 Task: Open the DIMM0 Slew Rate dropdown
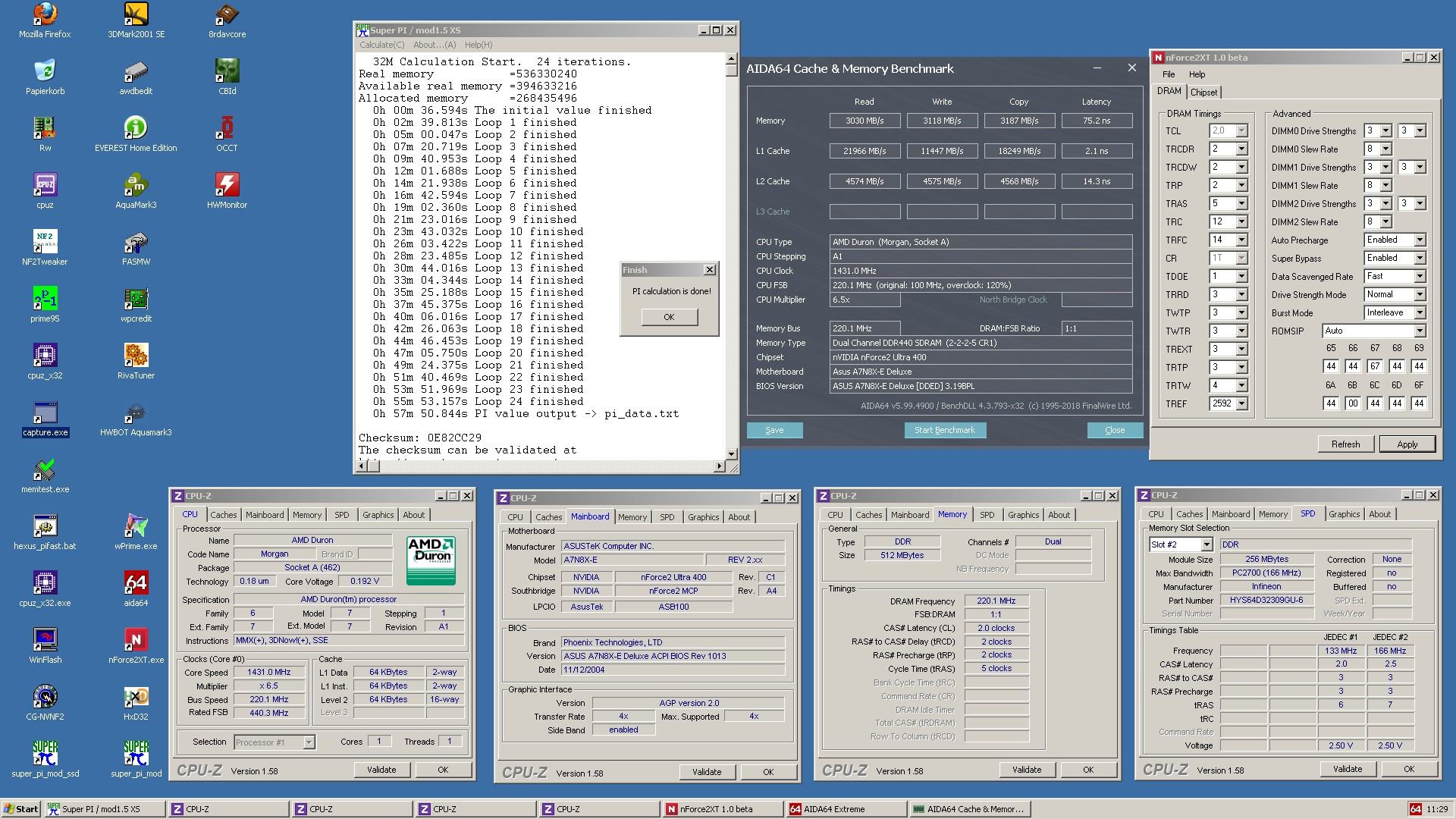1385,149
